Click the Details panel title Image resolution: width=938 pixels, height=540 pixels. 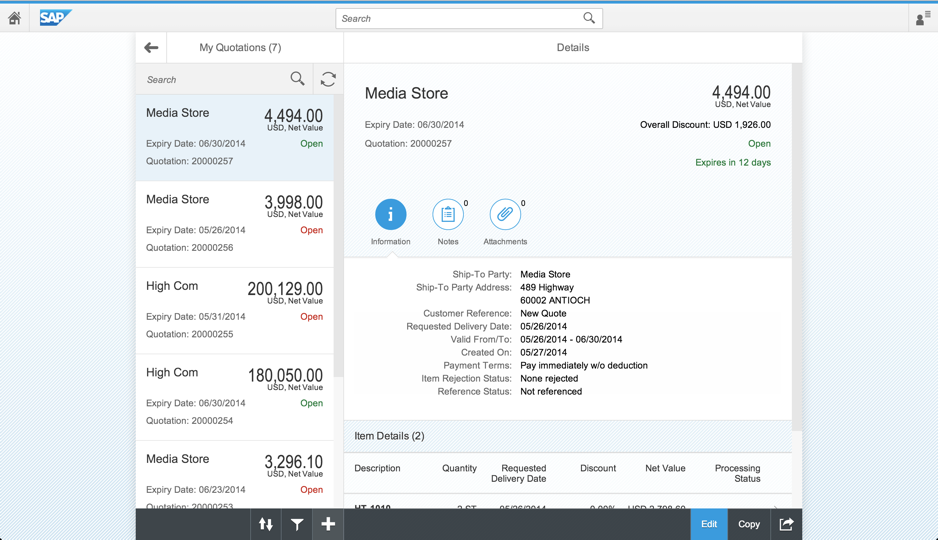point(572,47)
